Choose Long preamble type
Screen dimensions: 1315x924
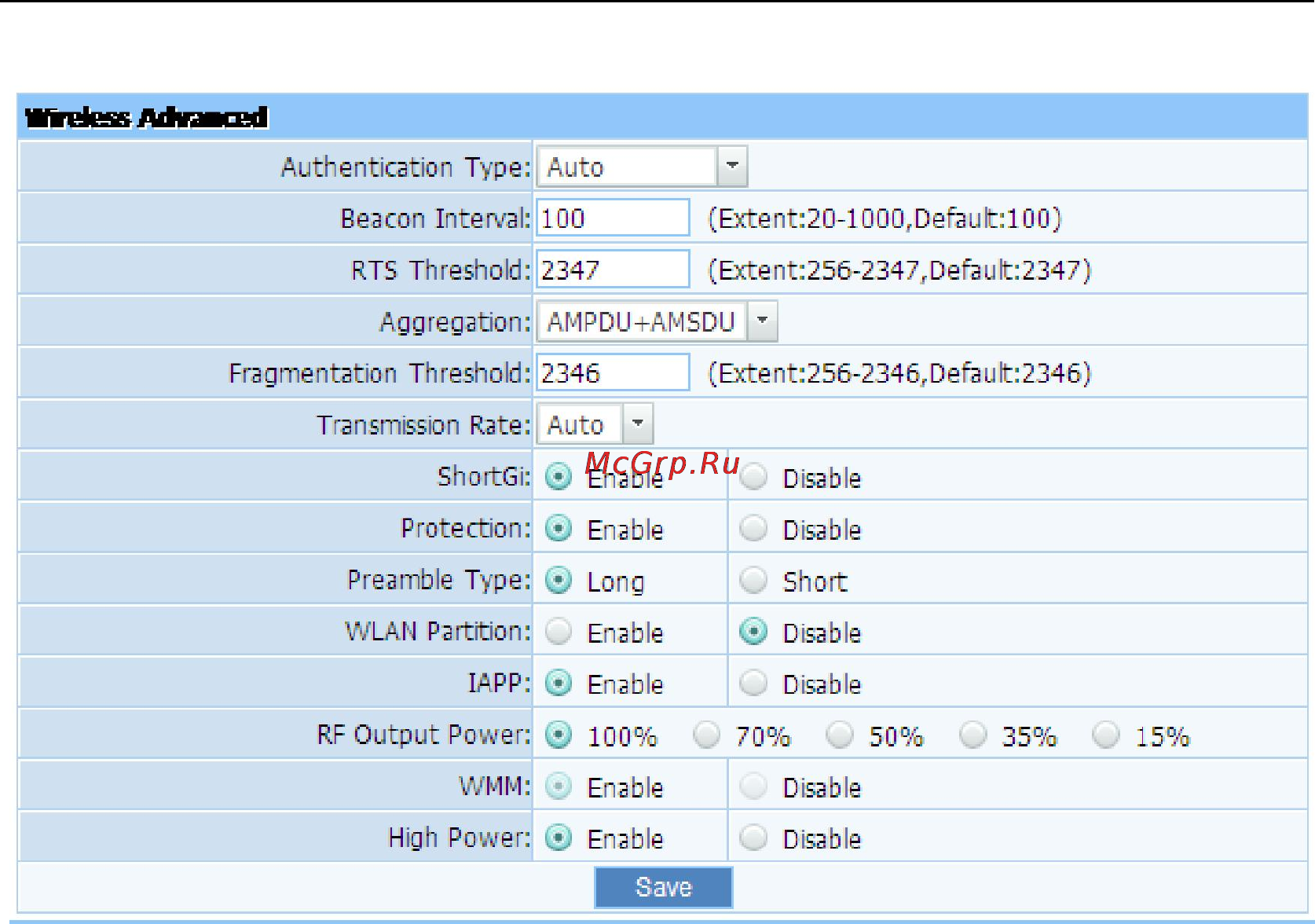559,580
